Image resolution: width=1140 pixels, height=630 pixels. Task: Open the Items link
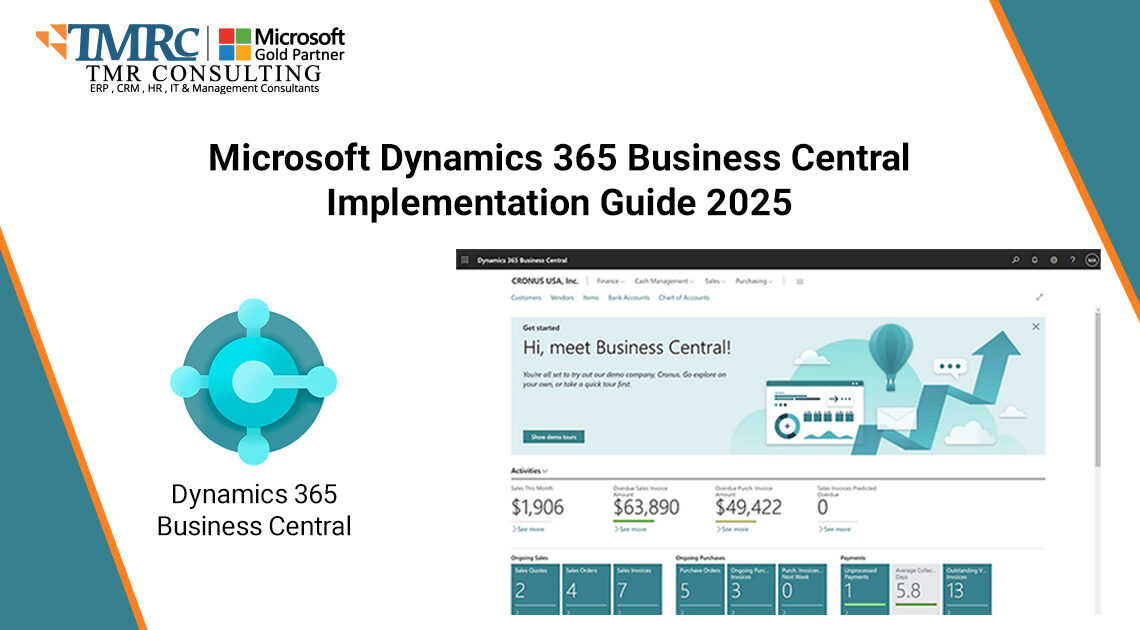coord(590,297)
